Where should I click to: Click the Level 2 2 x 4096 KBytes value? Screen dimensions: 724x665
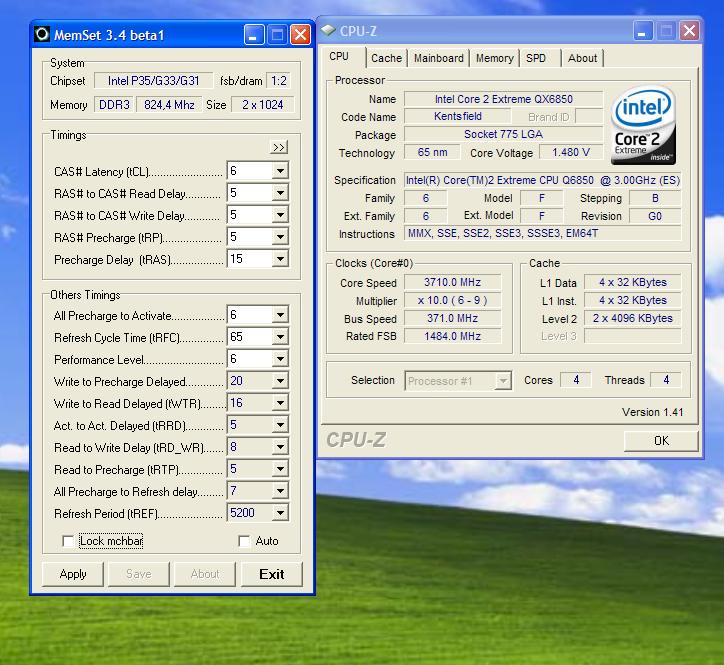point(633,318)
